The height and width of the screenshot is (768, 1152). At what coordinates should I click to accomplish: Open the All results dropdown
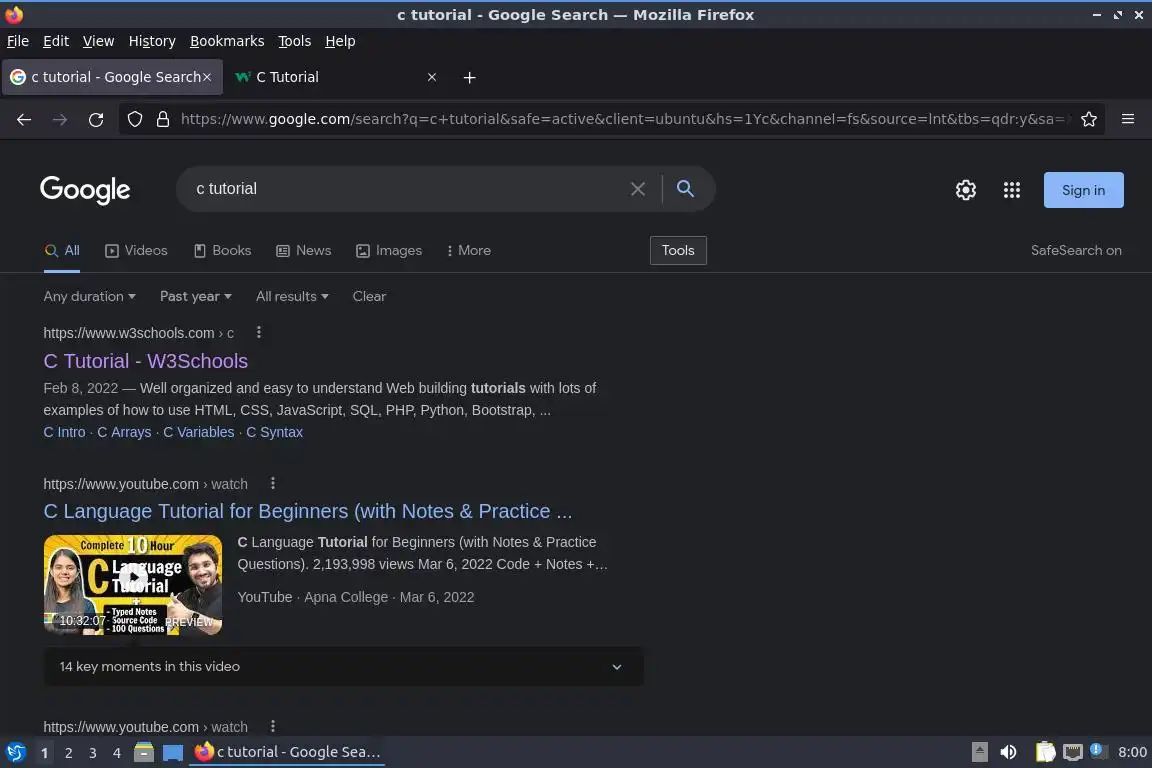coord(292,296)
